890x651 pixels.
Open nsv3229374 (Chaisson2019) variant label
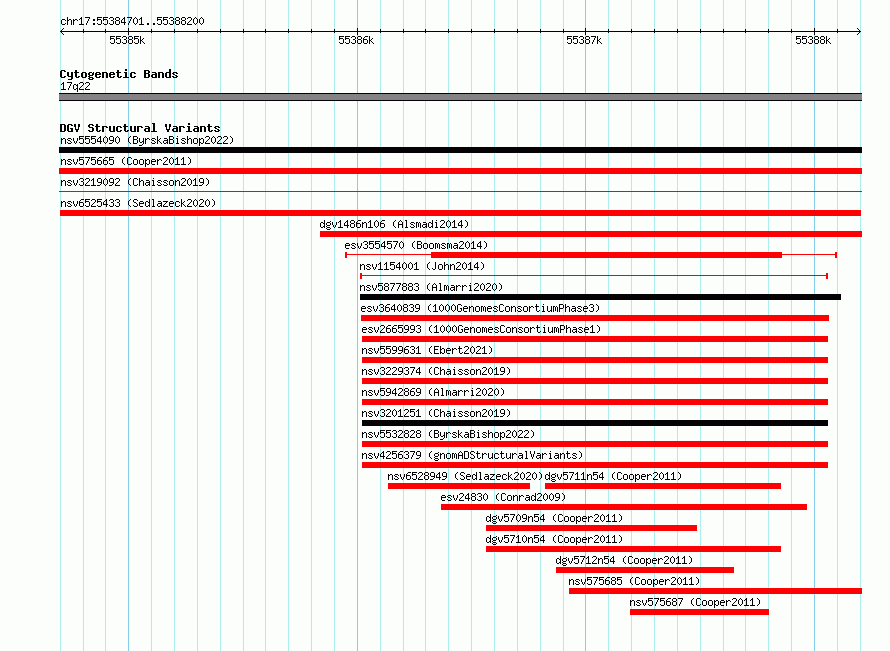[x=436, y=371]
